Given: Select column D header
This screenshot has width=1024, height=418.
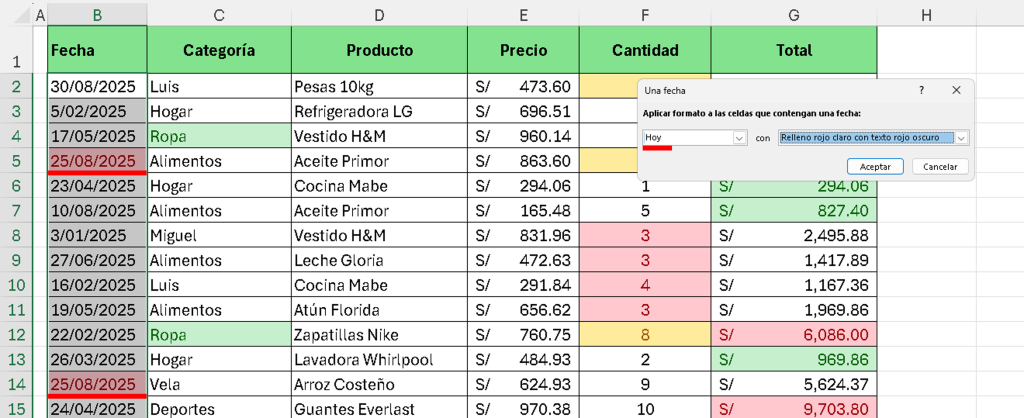Looking at the screenshot, I should point(379,16).
